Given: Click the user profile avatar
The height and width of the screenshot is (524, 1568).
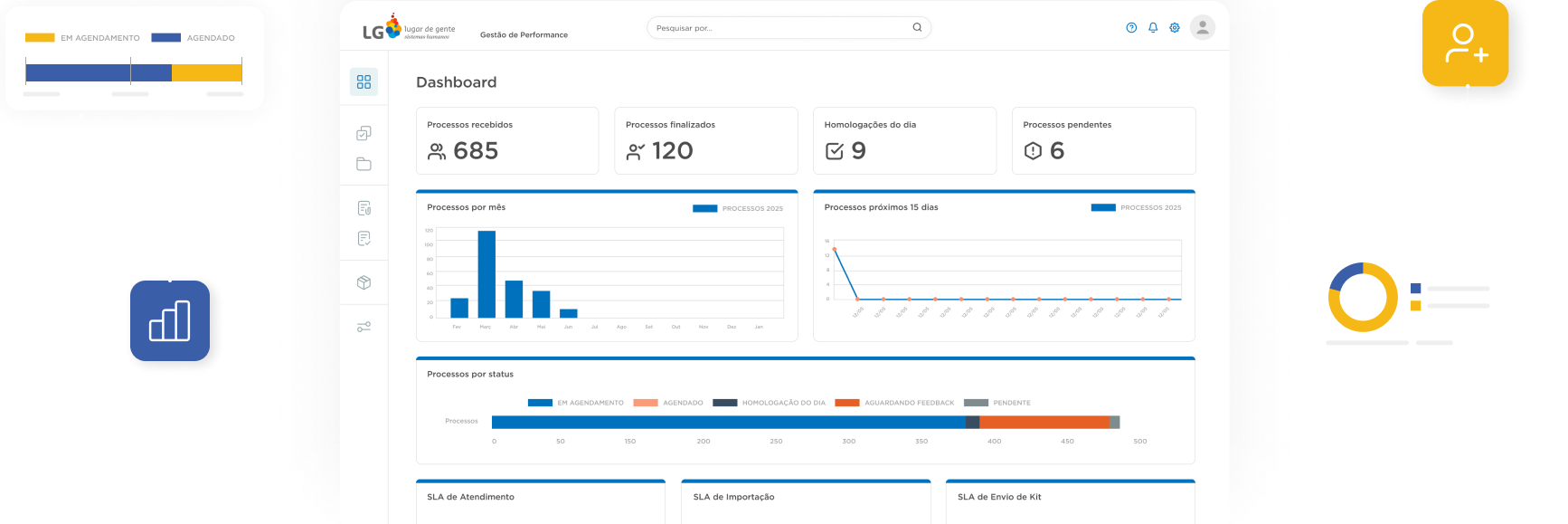Looking at the screenshot, I should click(1202, 28).
